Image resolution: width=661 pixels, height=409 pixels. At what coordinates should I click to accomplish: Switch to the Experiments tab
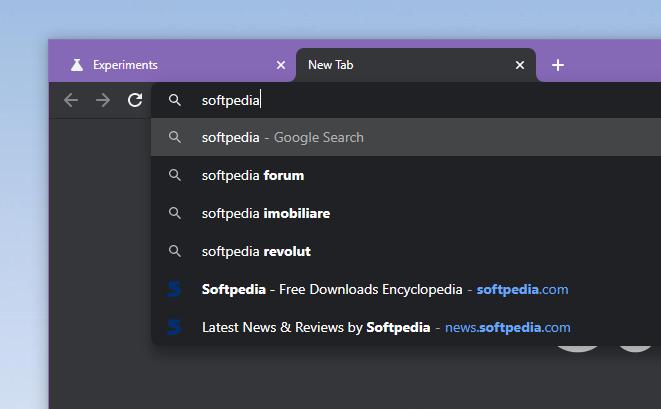pyautogui.click(x=172, y=65)
